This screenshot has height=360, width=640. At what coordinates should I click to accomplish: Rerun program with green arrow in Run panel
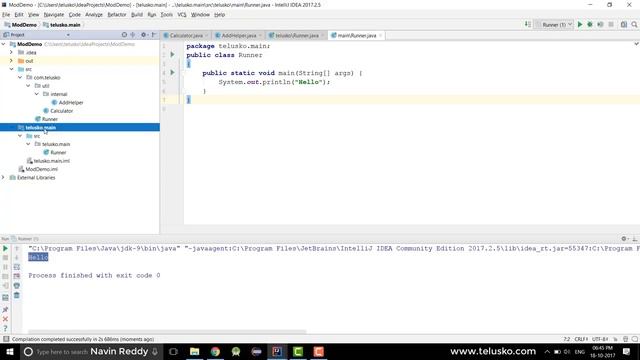point(5,248)
